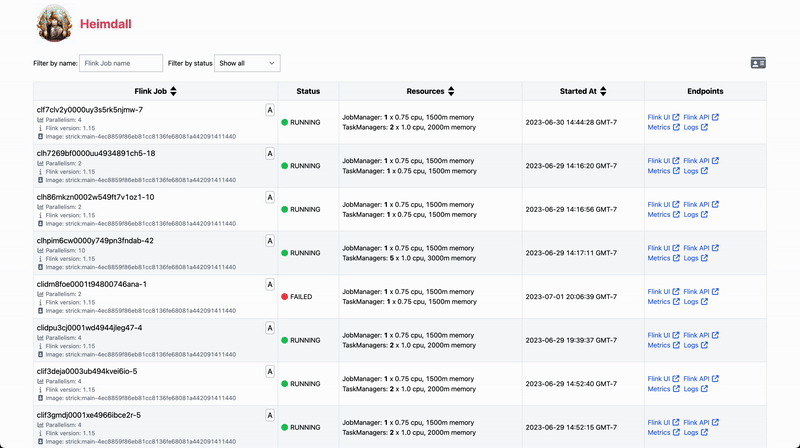Image resolution: width=800 pixels, height=448 pixels.
Task: Open Logs for failed job clidm8foe0001t94800746ana-1
Action: point(695,302)
